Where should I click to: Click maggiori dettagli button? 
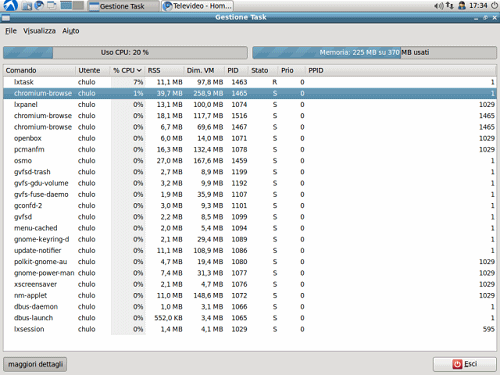35,364
